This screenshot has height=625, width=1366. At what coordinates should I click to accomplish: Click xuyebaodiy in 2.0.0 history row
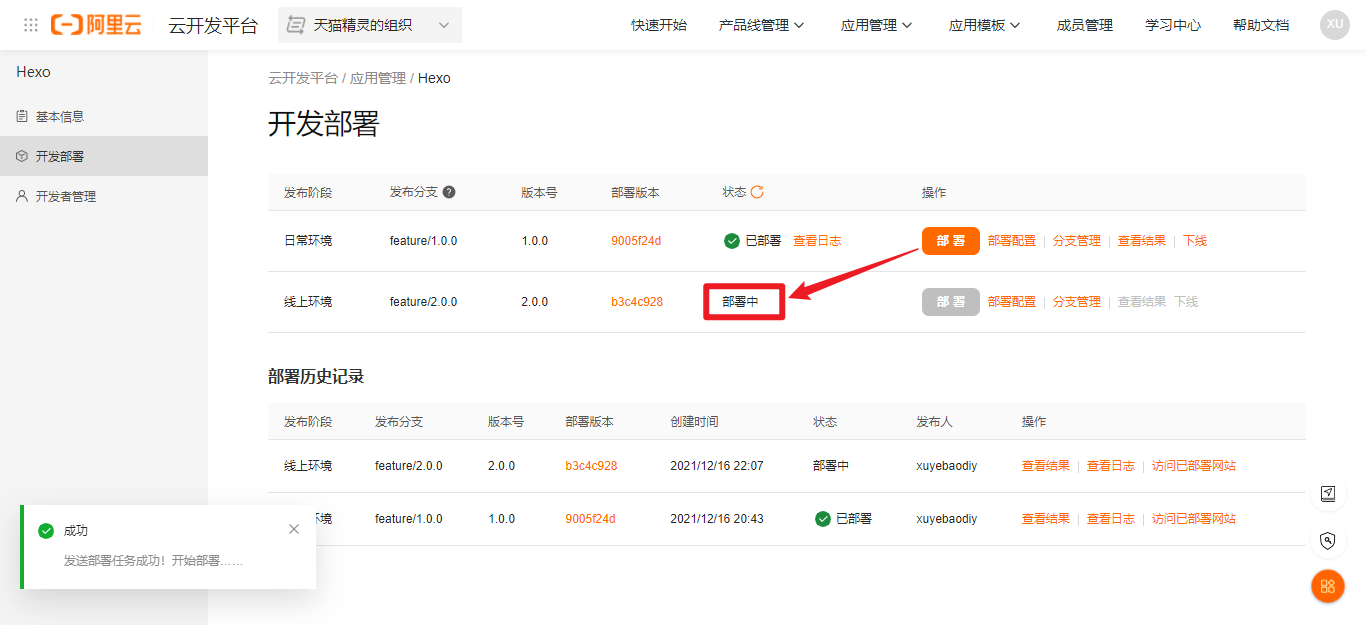pyautogui.click(x=947, y=466)
